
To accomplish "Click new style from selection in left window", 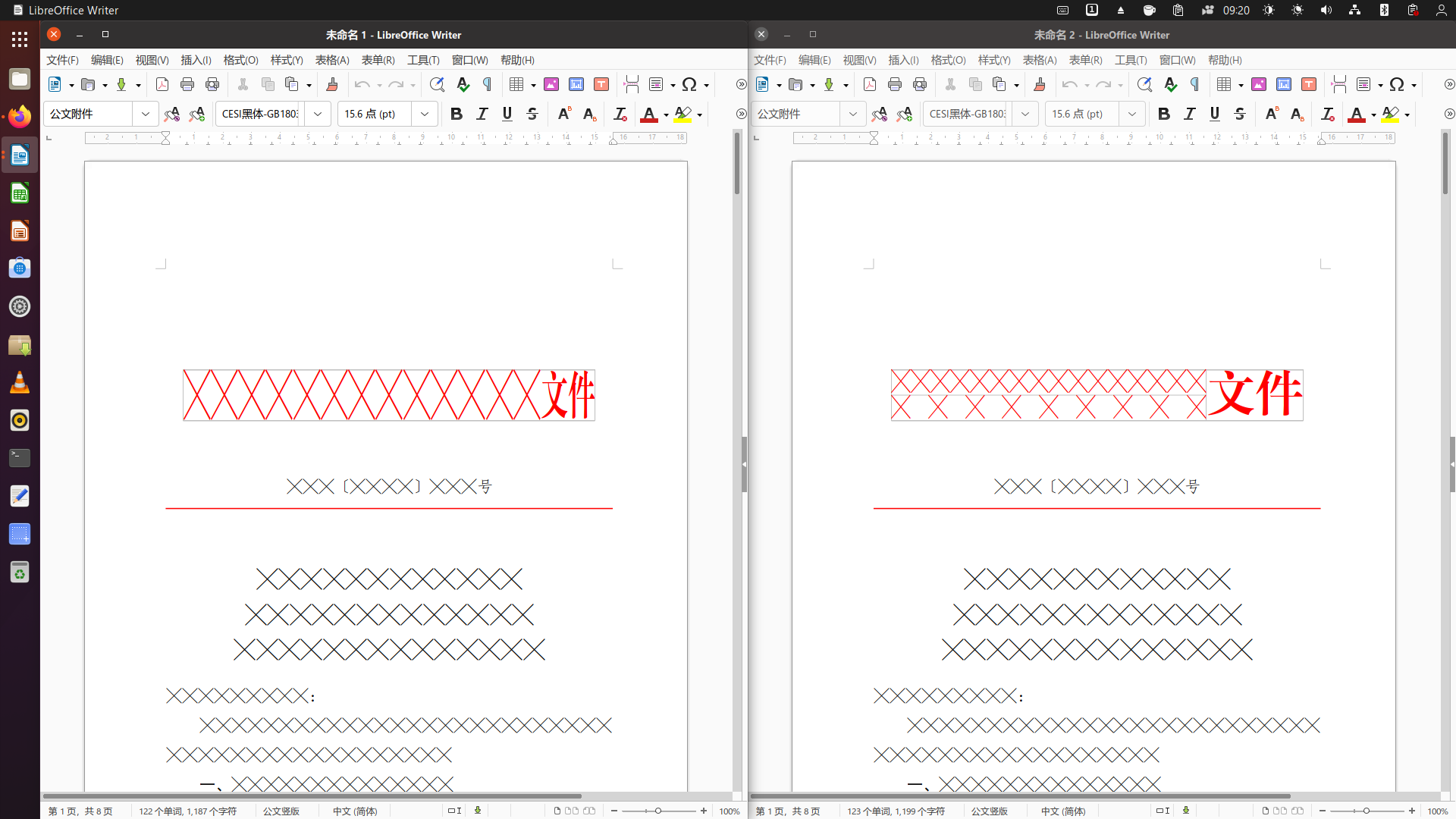I will [197, 114].
